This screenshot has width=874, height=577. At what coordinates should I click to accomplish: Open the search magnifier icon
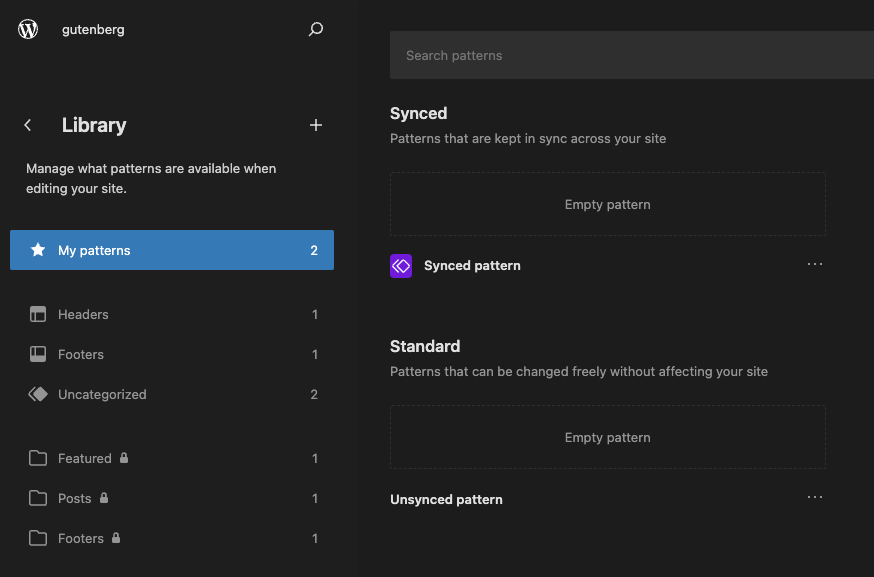click(316, 29)
